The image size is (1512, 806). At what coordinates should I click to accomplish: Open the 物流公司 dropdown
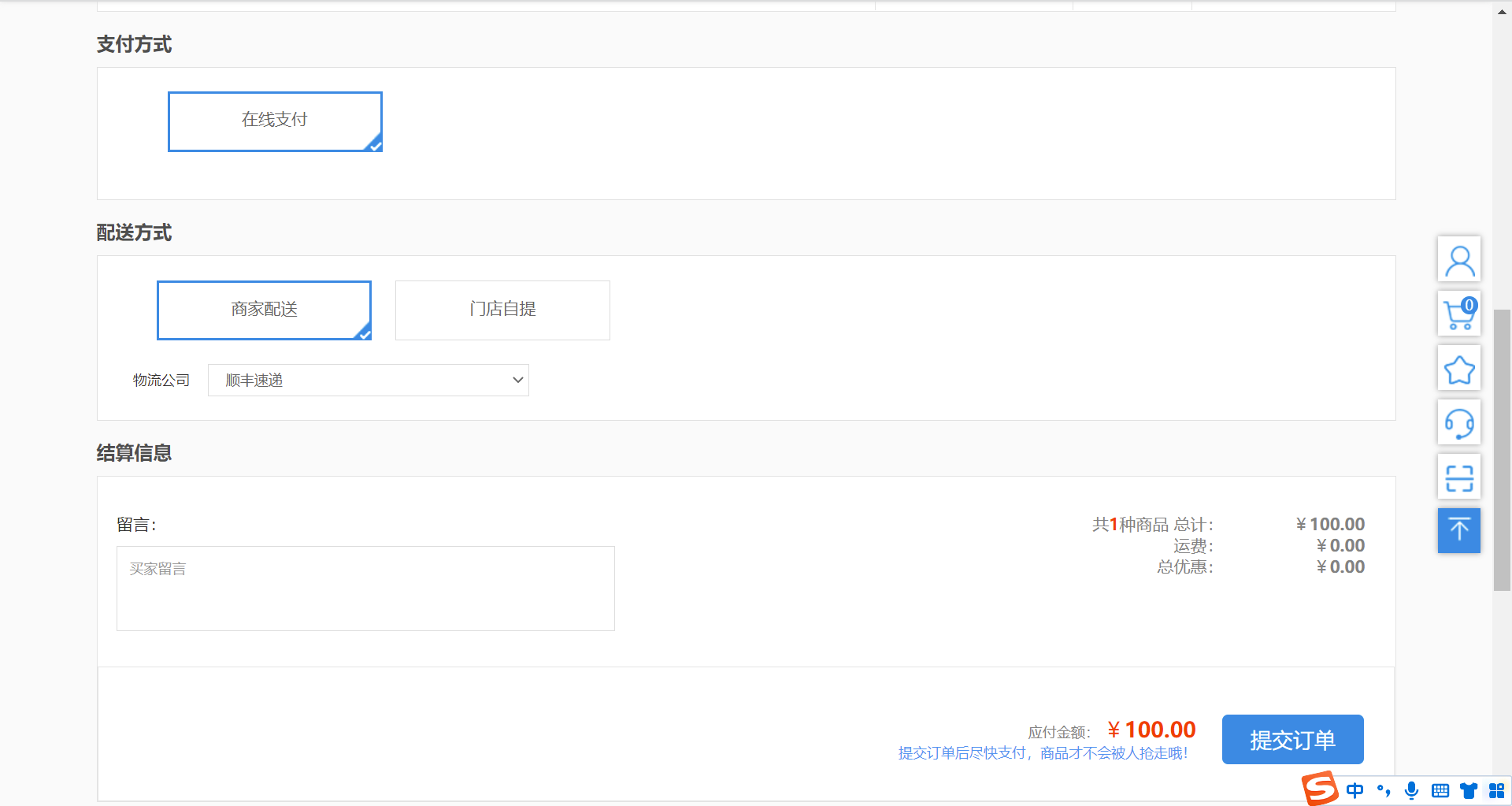(368, 381)
